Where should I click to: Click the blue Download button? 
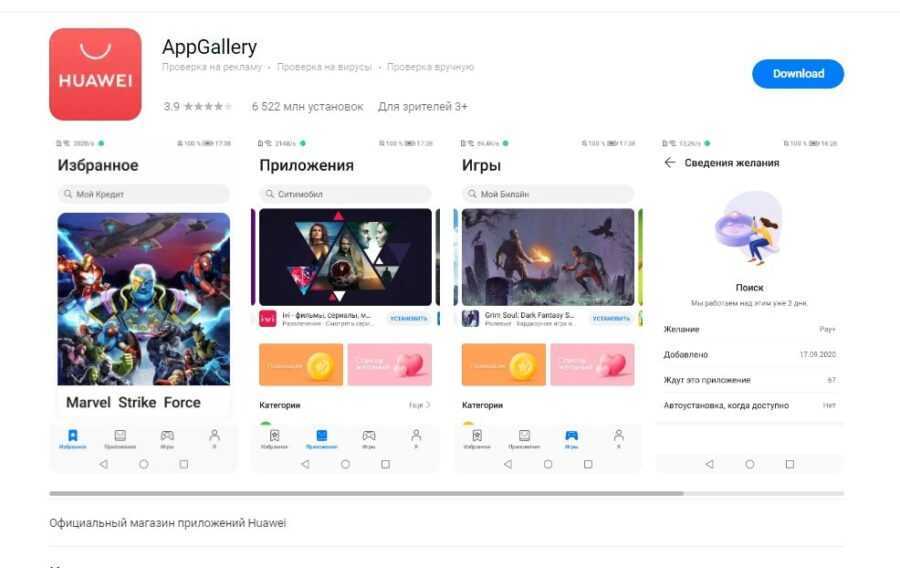[798, 73]
